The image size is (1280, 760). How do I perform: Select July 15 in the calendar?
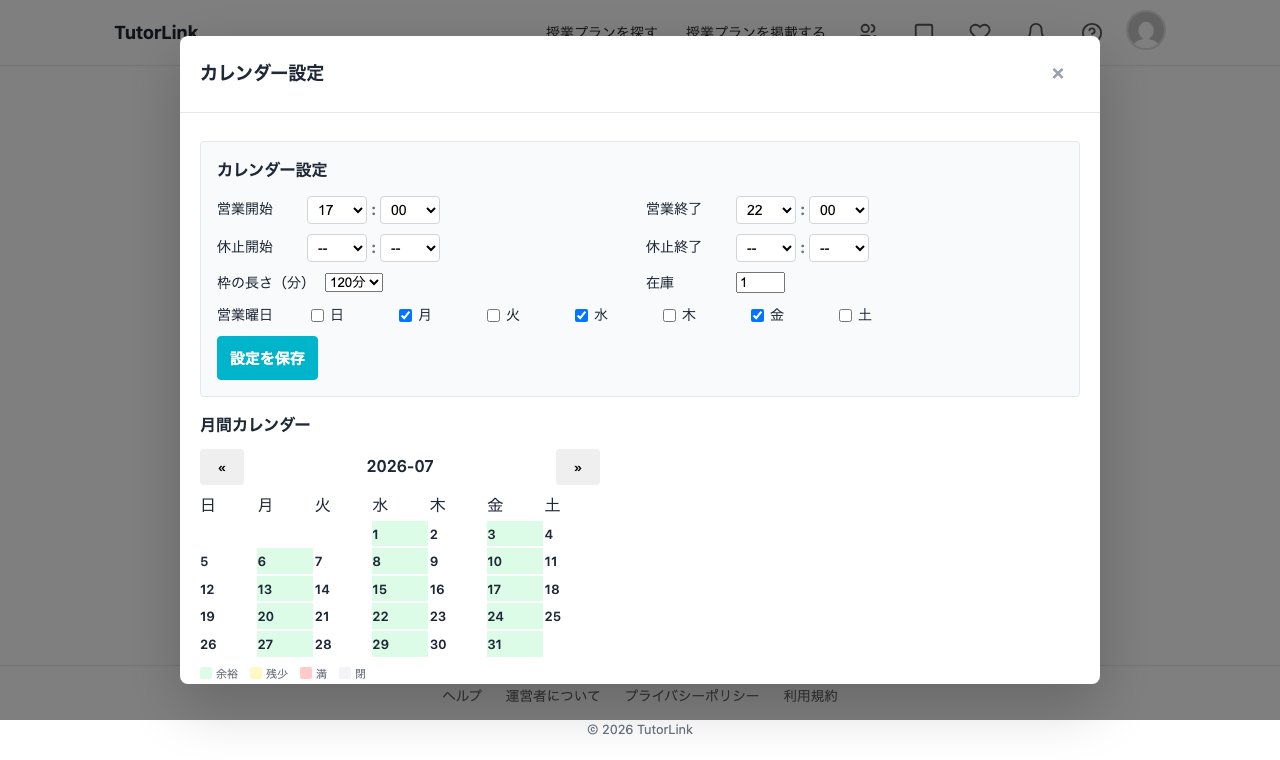pos(400,589)
